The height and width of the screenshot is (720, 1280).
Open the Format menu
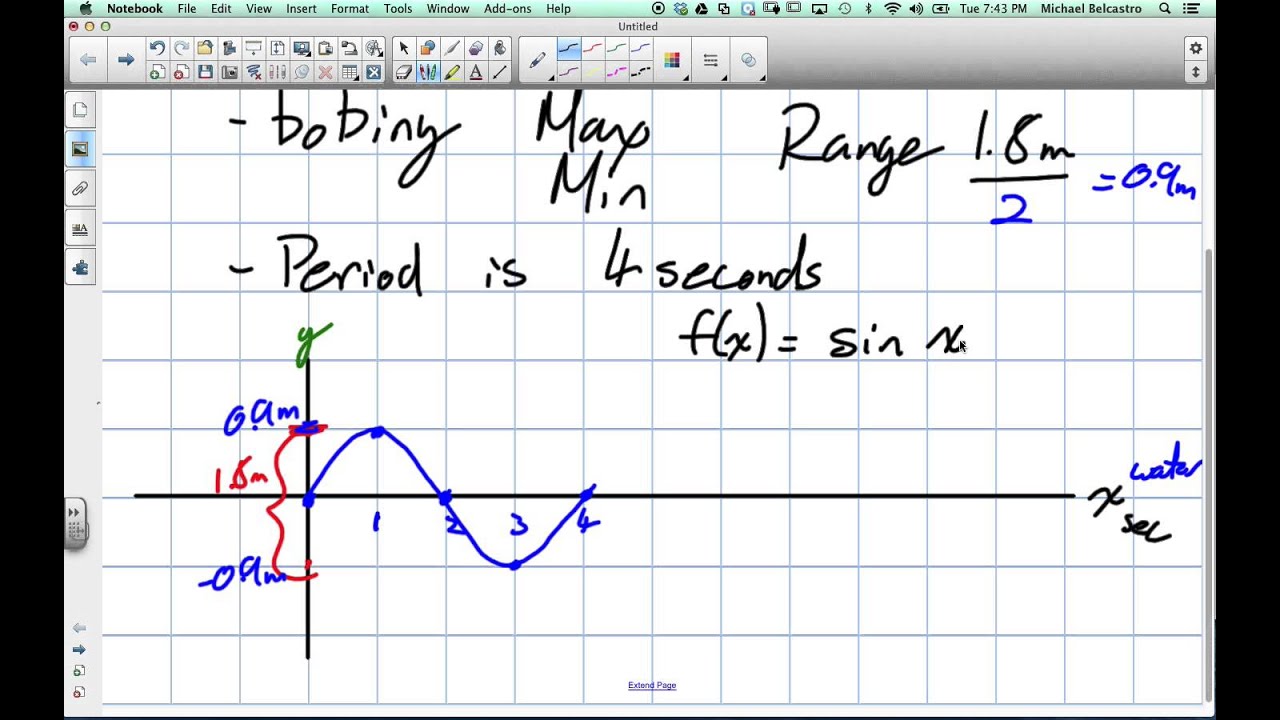point(350,8)
